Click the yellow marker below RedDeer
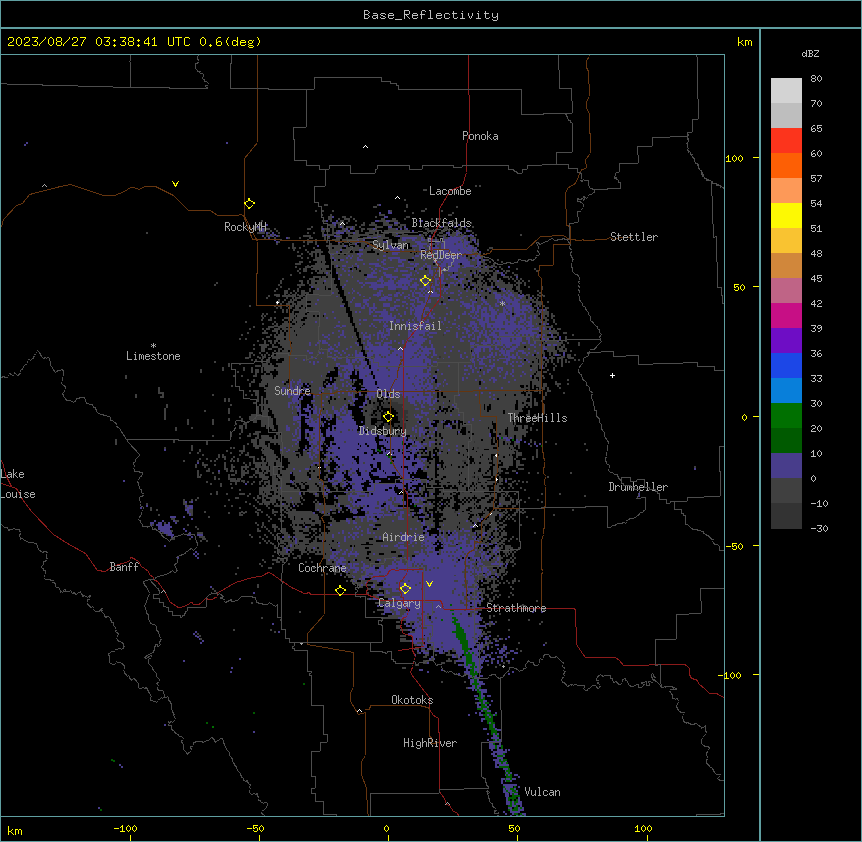 (426, 281)
